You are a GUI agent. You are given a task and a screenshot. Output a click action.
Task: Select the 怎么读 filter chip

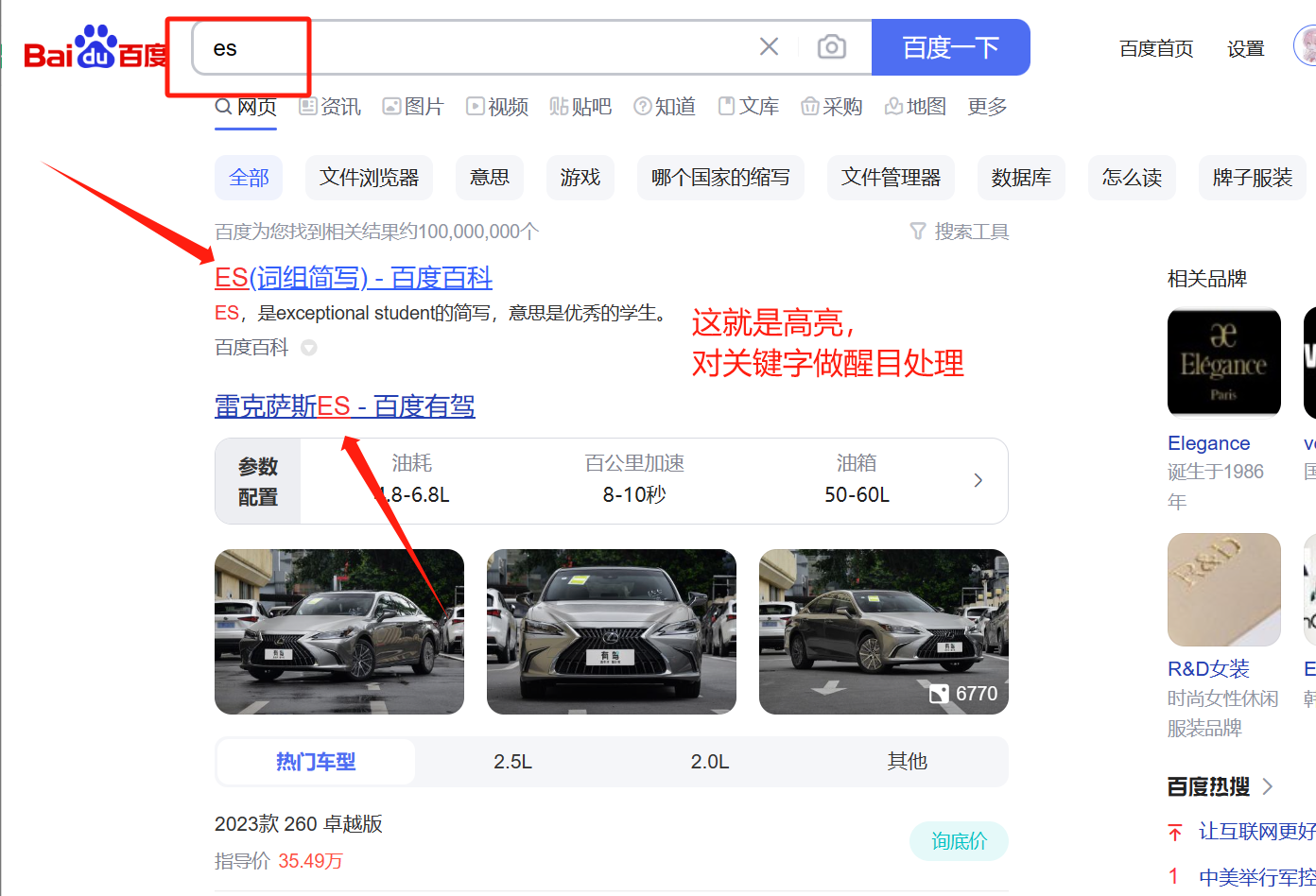[x=1132, y=178]
